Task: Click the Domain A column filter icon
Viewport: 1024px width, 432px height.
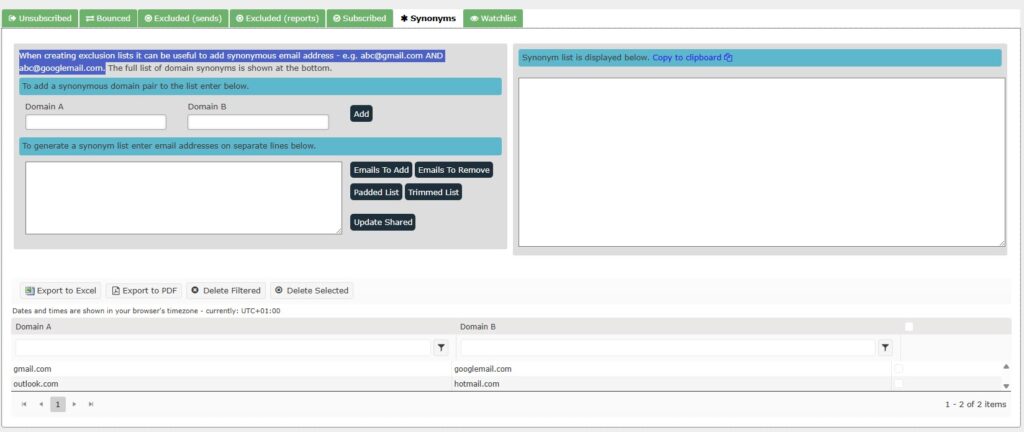Action: coord(441,347)
